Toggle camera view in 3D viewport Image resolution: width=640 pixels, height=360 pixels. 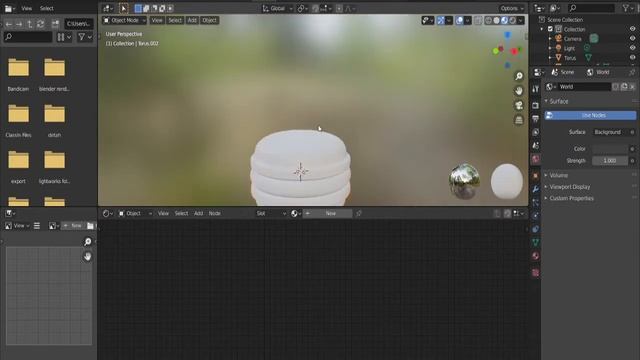tap(519, 105)
